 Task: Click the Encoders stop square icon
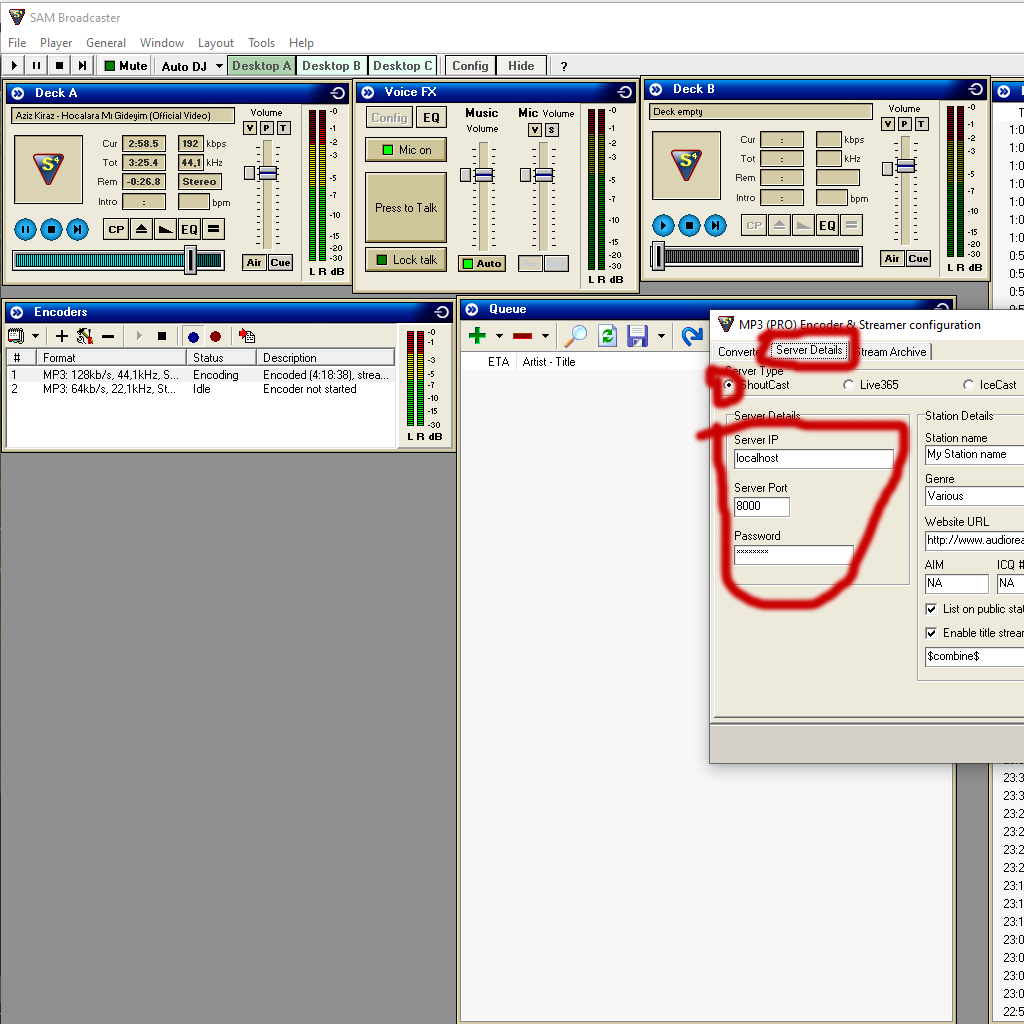point(162,336)
